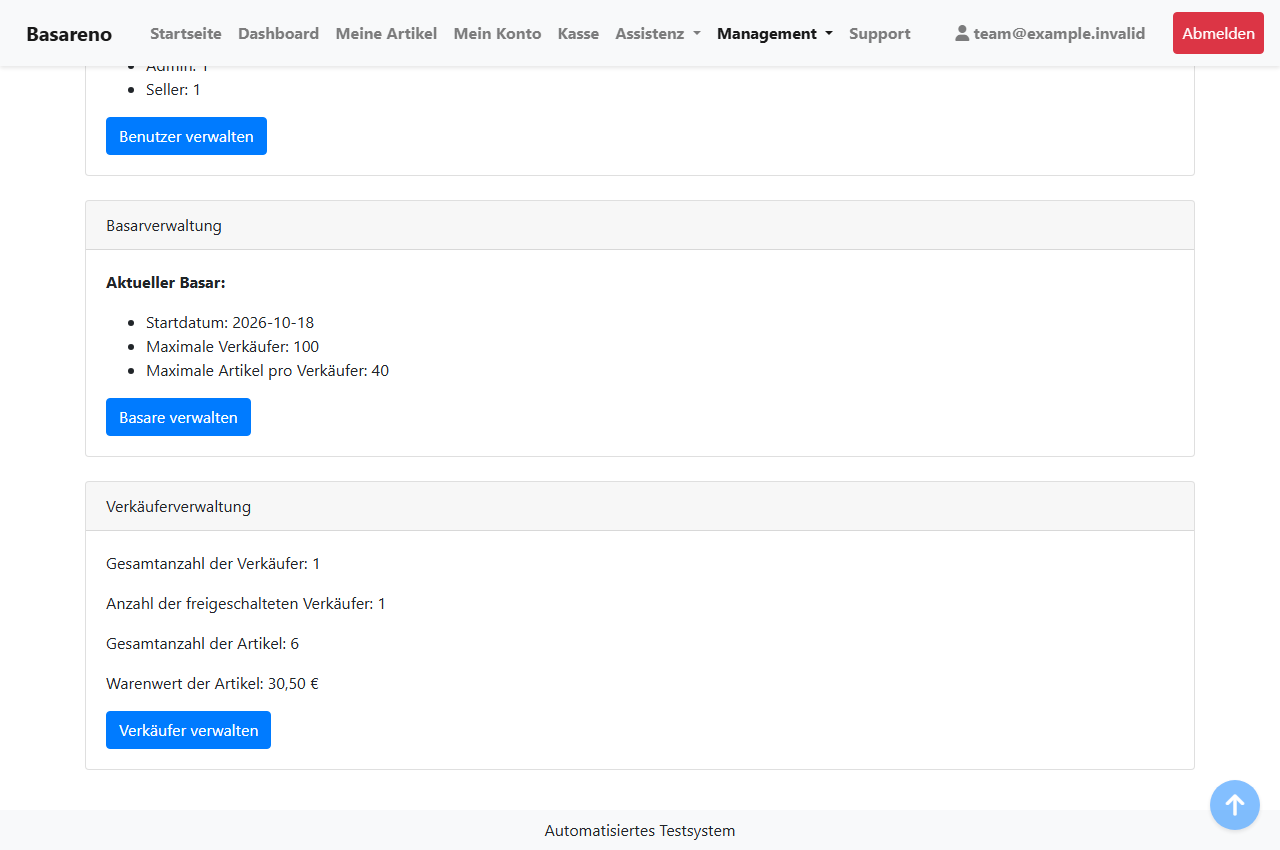Click Basare verwalten button
The height and width of the screenshot is (850, 1280).
tap(178, 417)
